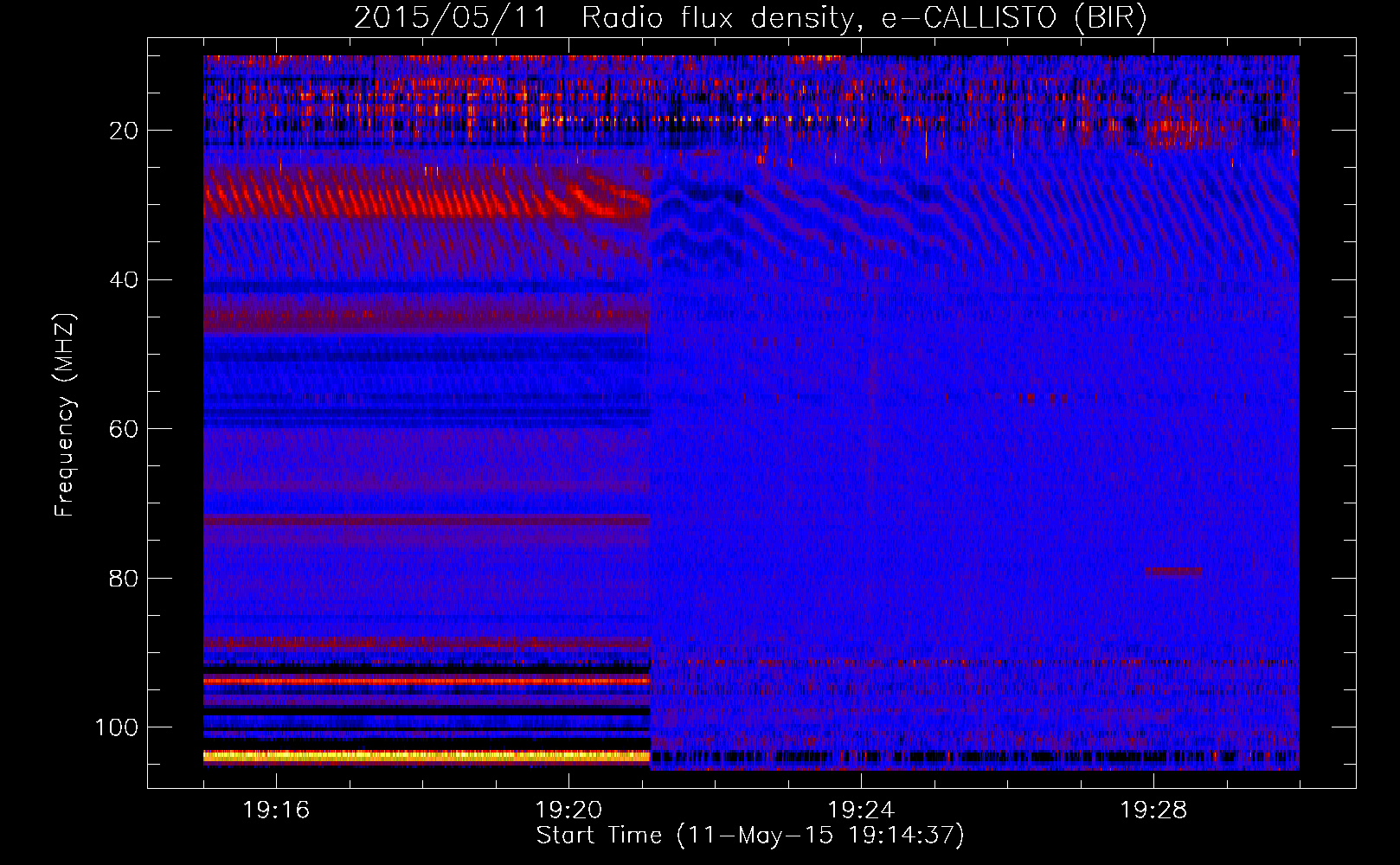Click the 20 MHz frequency tick label
The height and width of the screenshot is (865, 1400).
[124, 131]
